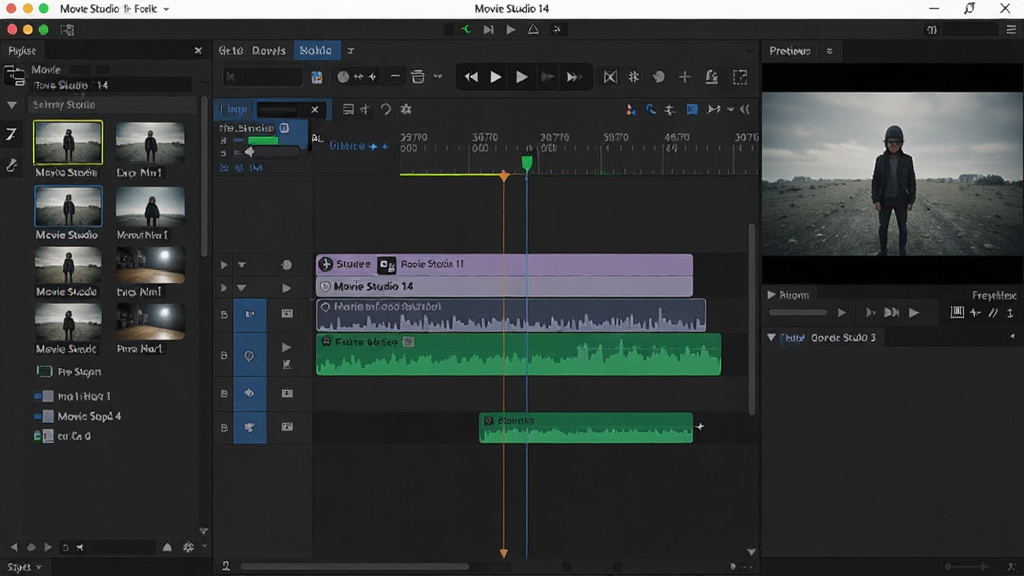Select the highlighted Soldio tab
The width and height of the screenshot is (1024, 576).
(316, 50)
